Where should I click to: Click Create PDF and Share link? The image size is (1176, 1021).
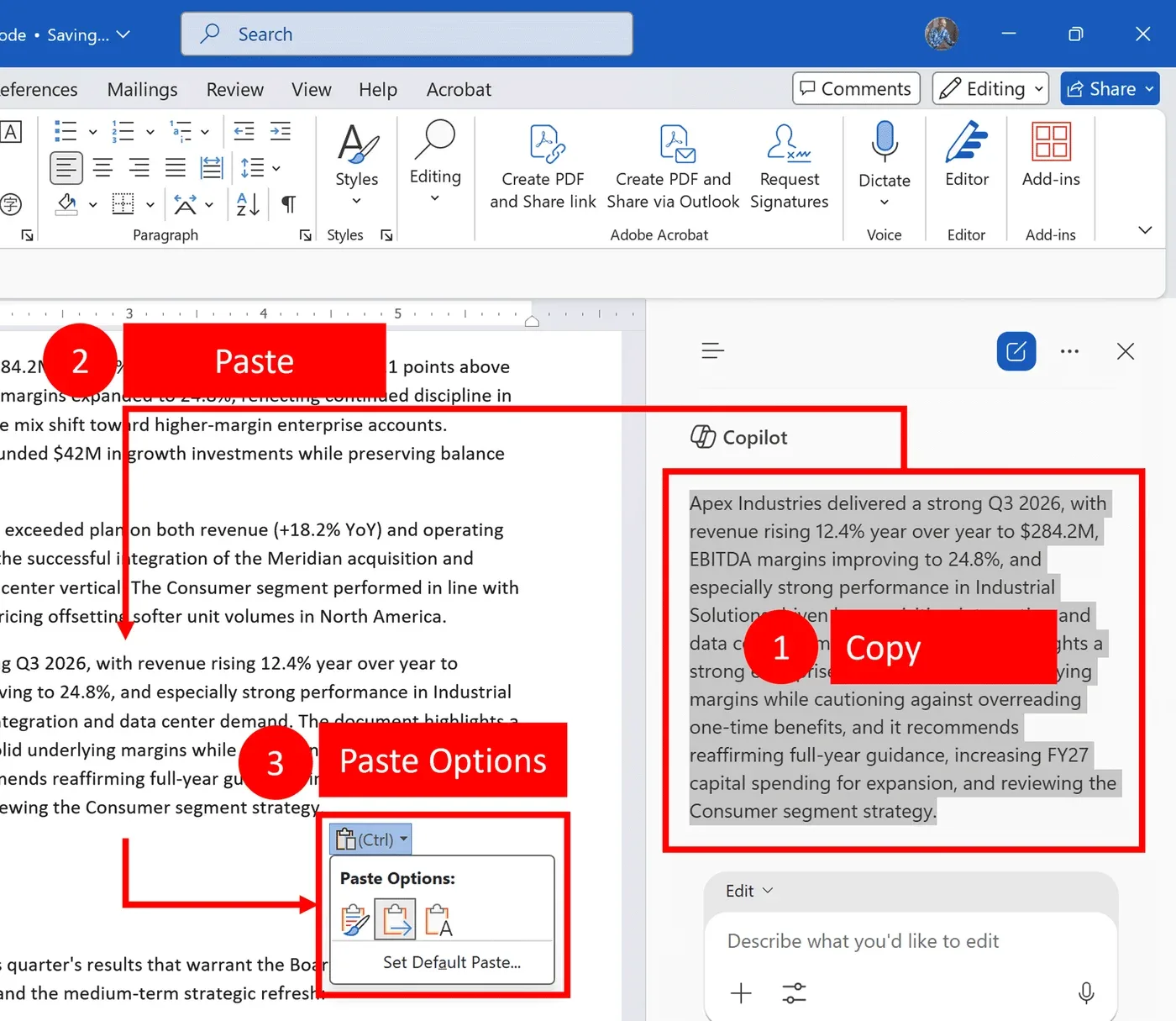[543, 166]
